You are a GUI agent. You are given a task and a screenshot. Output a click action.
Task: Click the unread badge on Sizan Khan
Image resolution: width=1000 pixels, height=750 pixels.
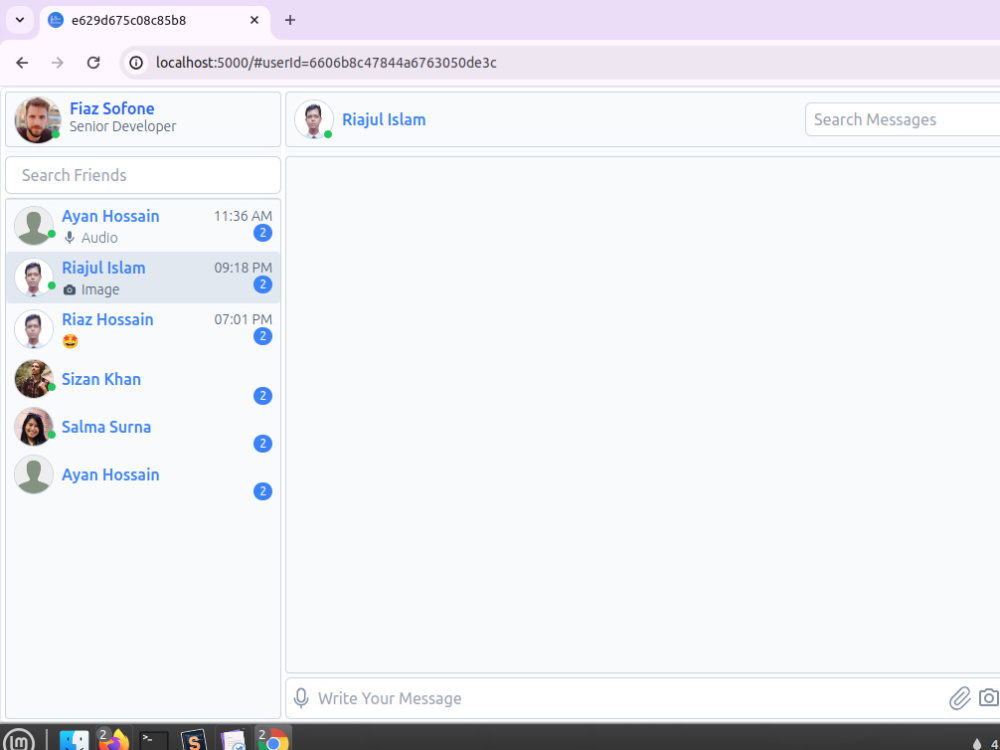(x=263, y=396)
